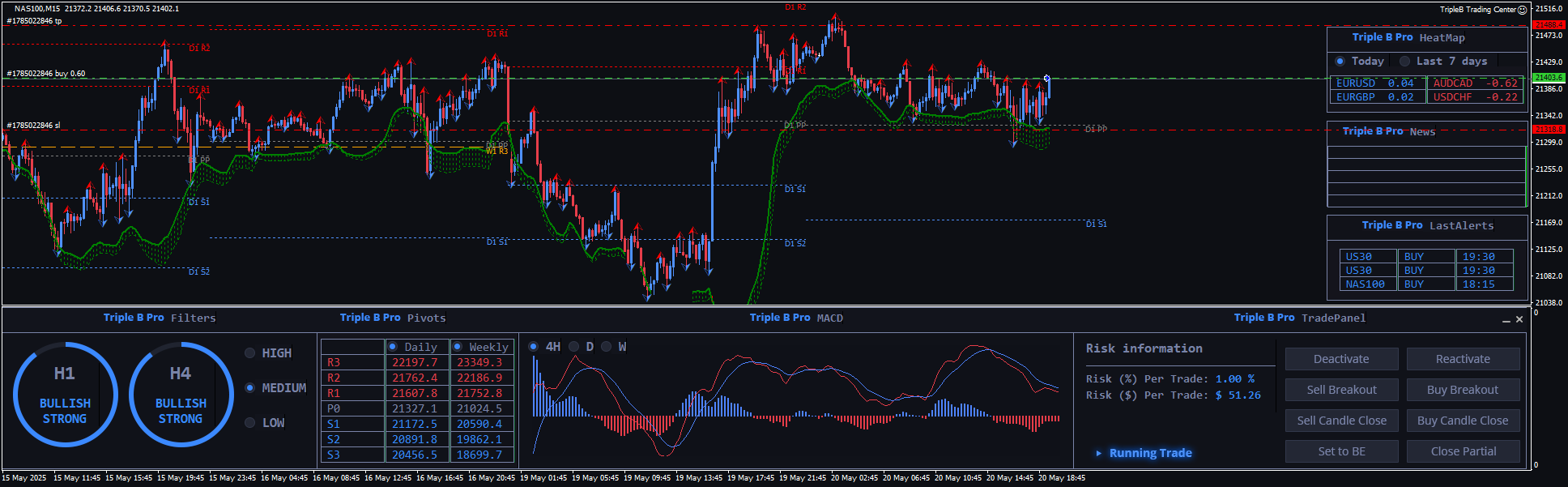Click the EURUSD heatmap cell
Screen dimensions: 1568x487
pos(1374,83)
